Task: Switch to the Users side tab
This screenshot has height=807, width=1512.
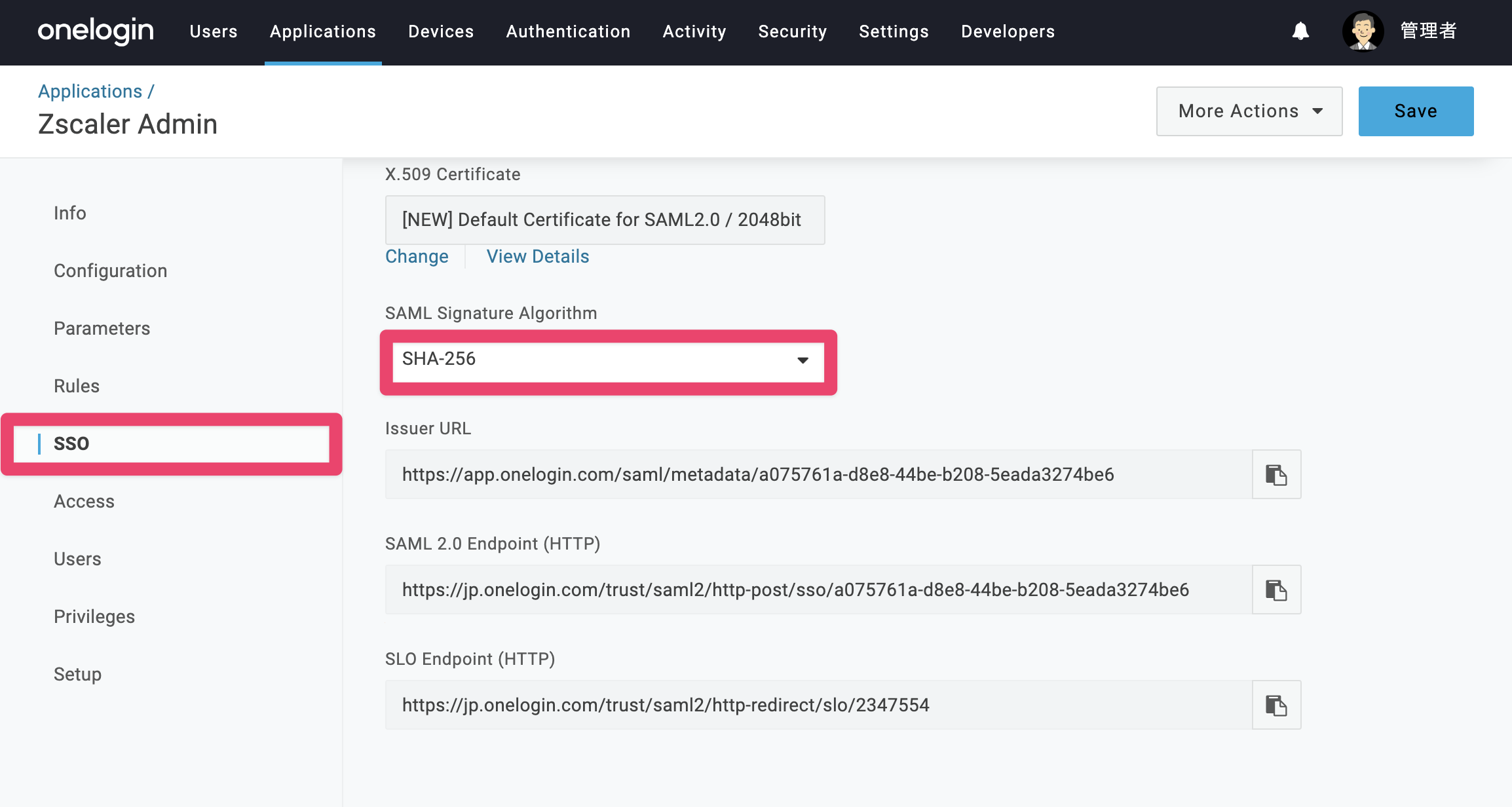Action: coord(77,559)
